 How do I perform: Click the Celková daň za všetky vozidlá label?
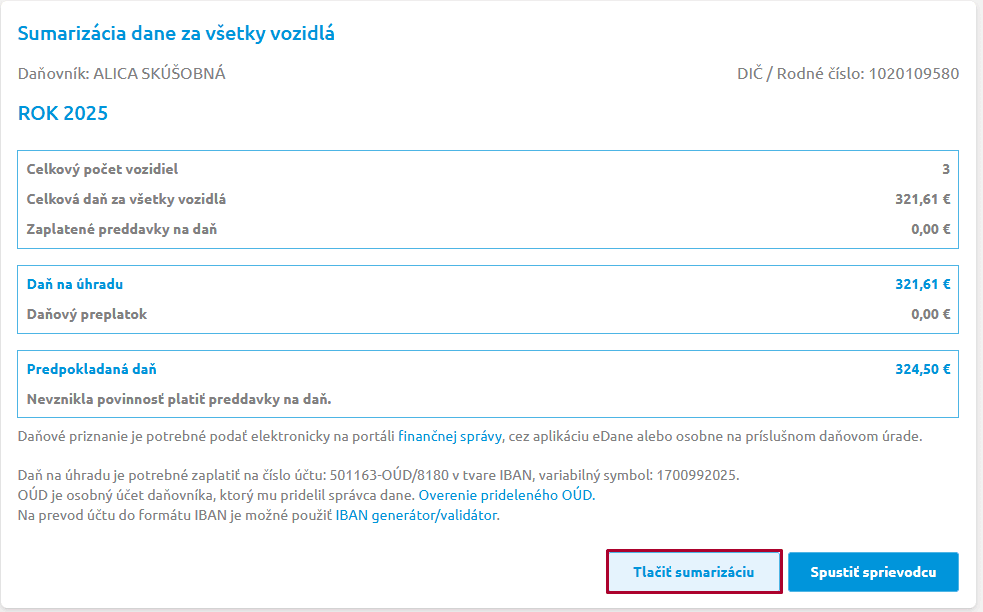[126, 199]
